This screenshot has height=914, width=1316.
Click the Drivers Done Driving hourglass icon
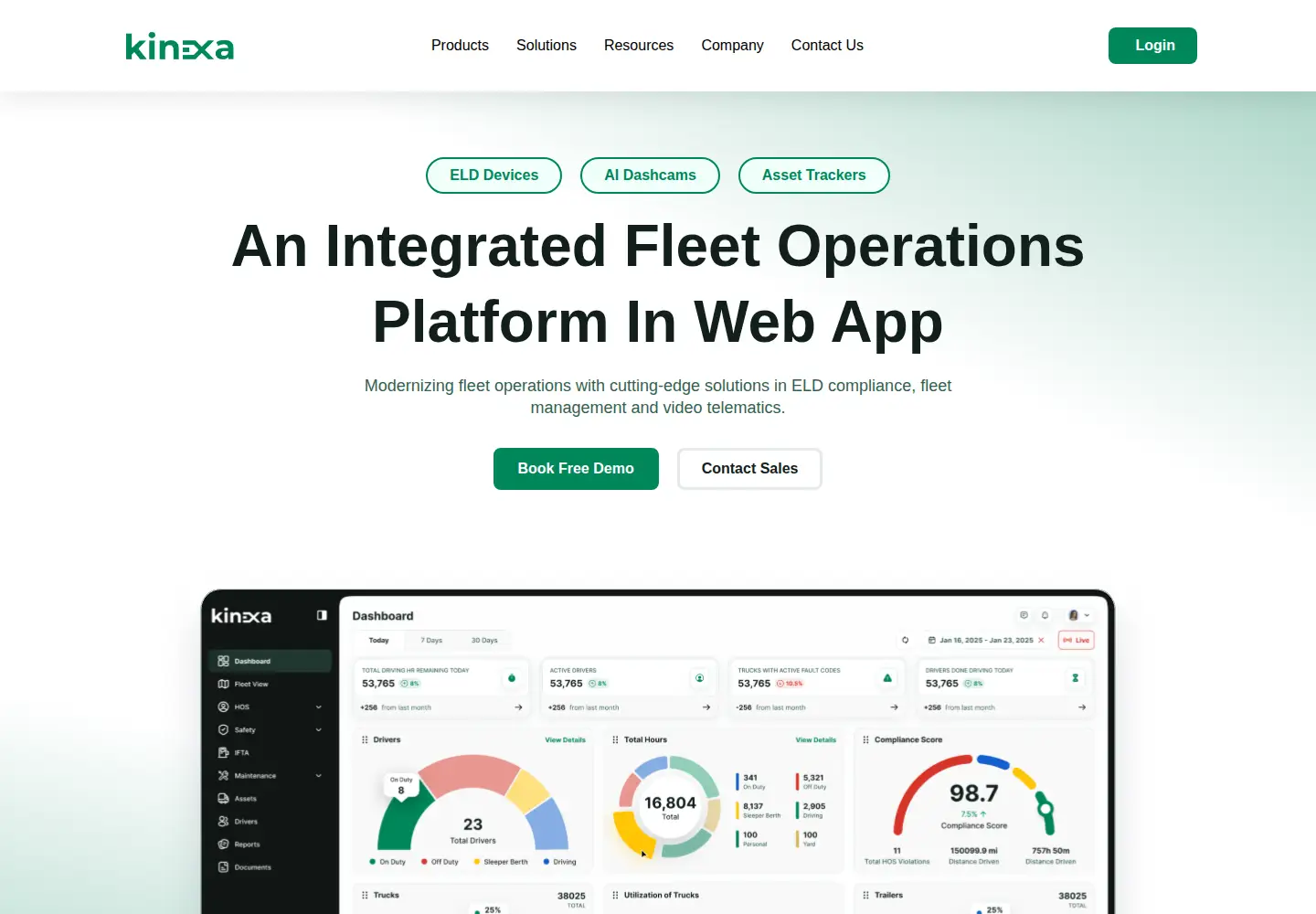[1075, 677]
